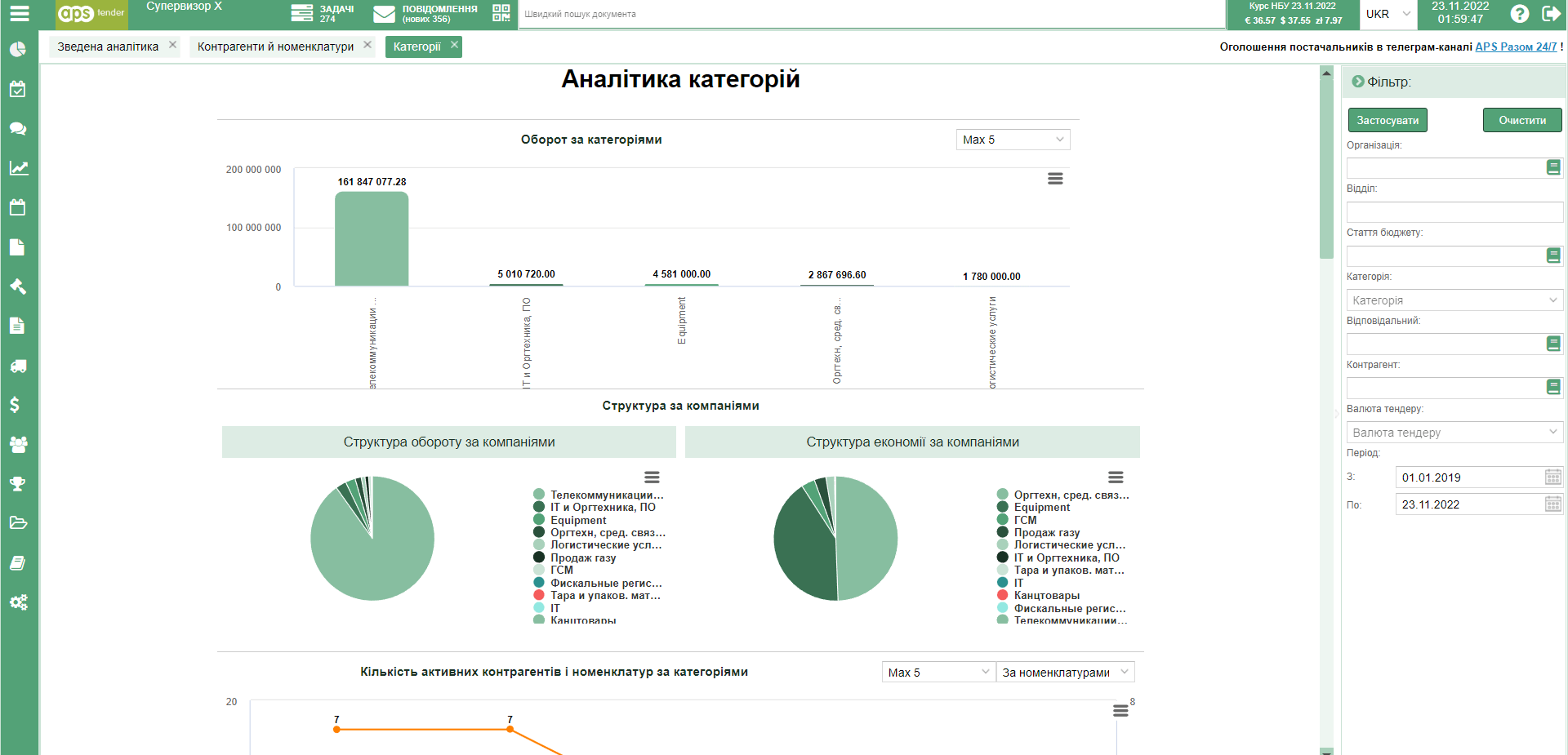Screen dimensions: 1568x755
Task: Open economy structure pie chart menu
Action: tap(1116, 477)
